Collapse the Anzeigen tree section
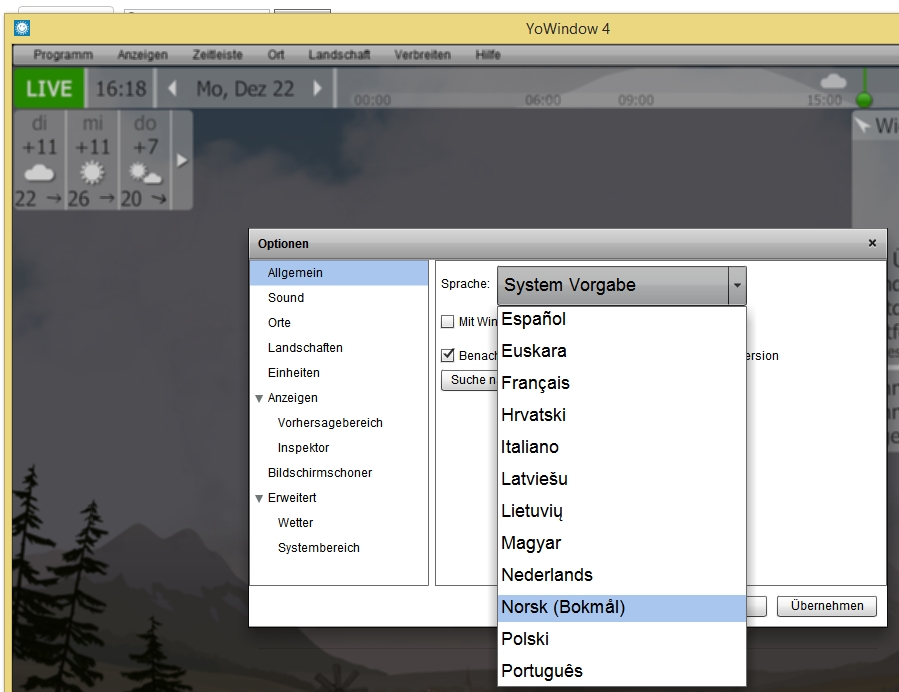The height and width of the screenshot is (692, 899). coord(259,398)
